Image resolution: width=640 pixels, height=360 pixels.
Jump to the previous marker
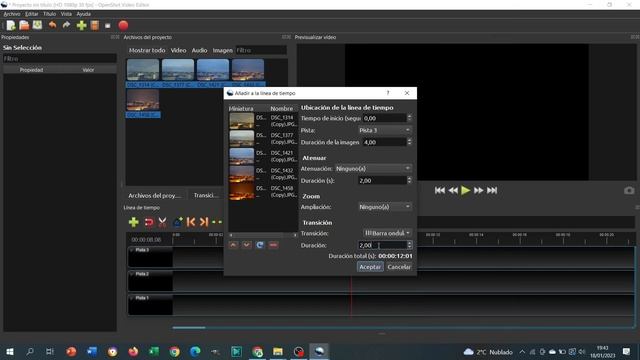click(191, 222)
